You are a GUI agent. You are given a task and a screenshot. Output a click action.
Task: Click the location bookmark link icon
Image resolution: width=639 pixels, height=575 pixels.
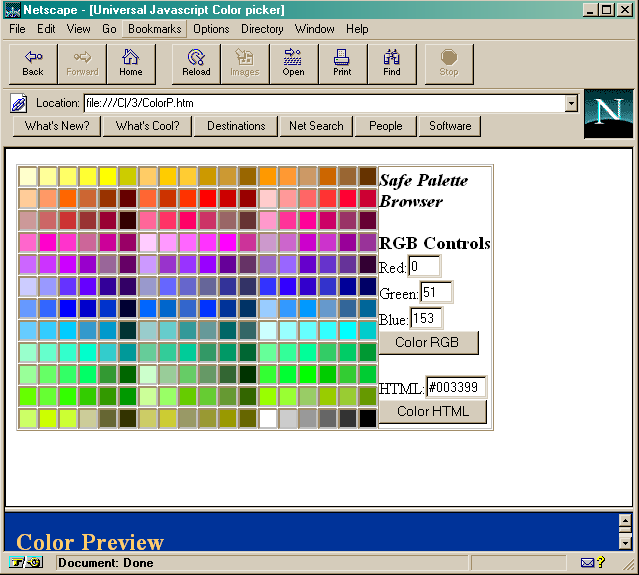pyautogui.click(x=18, y=104)
